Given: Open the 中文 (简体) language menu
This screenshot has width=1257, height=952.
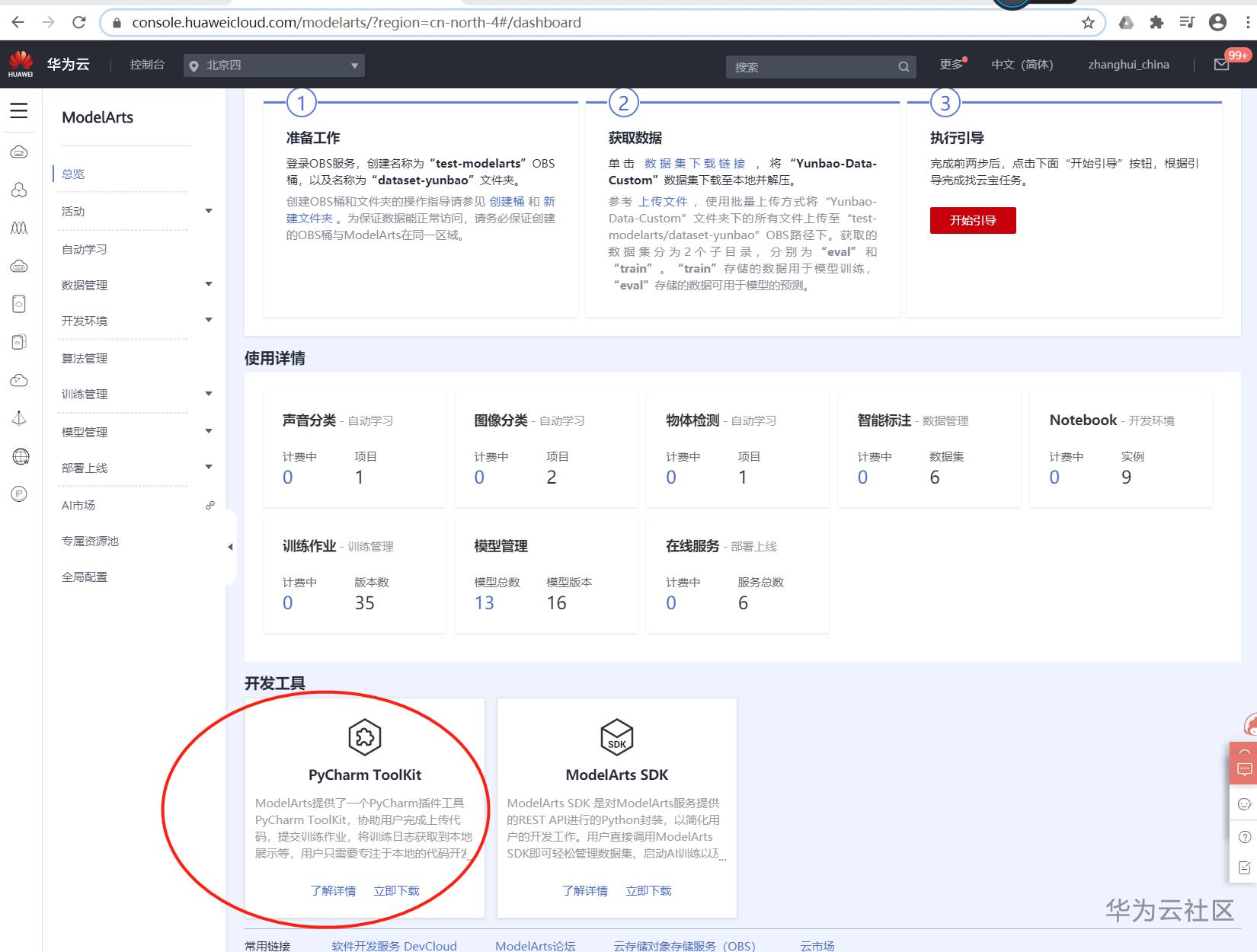Looking at the screenshot, I should click(1022, 65).
